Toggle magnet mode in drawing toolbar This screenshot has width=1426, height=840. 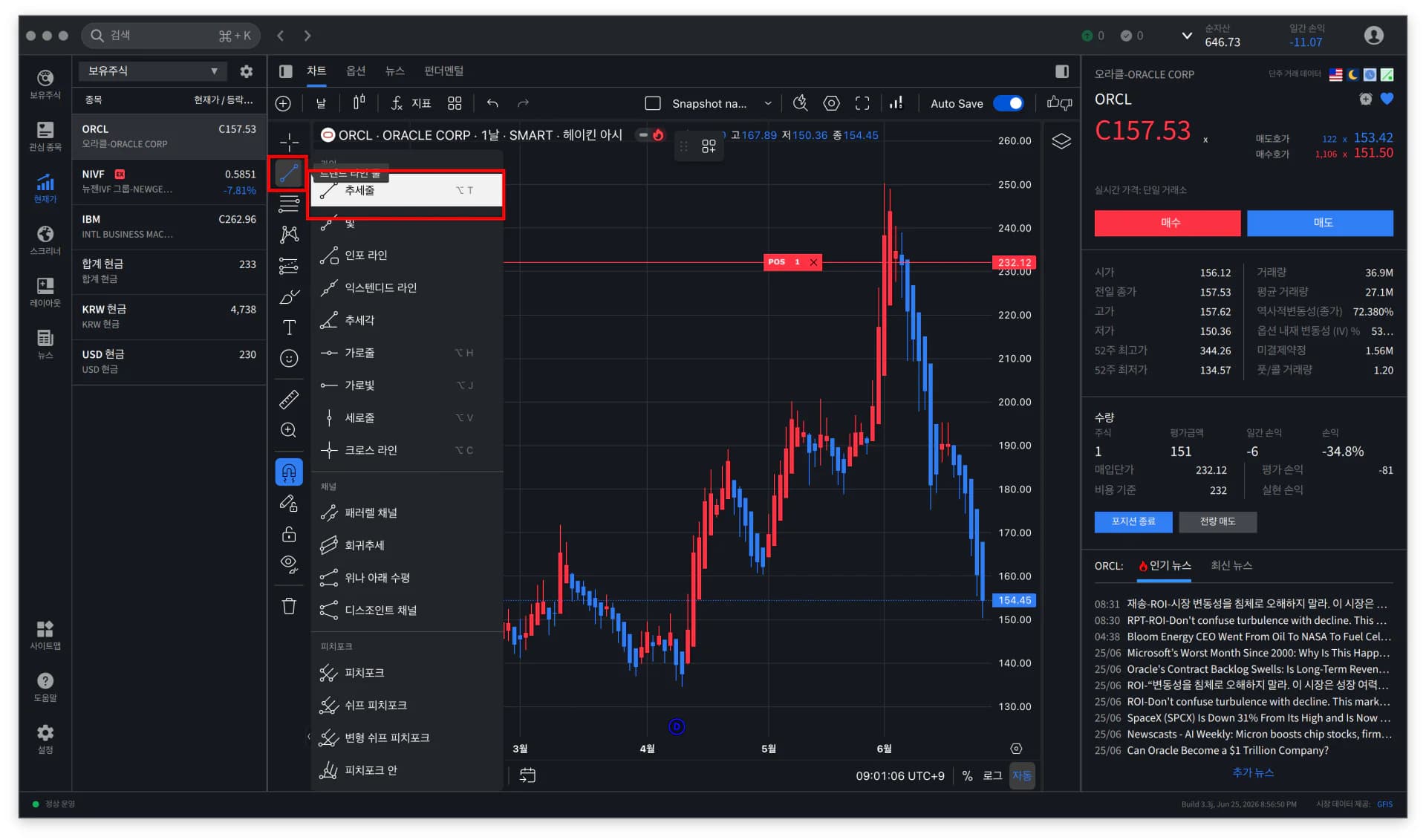tap(289, 472)
